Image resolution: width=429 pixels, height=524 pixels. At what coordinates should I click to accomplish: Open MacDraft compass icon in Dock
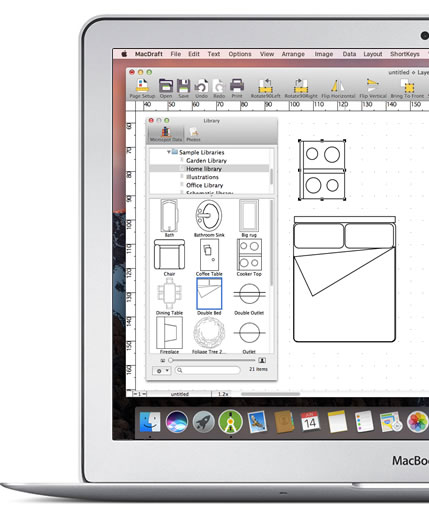230,421
